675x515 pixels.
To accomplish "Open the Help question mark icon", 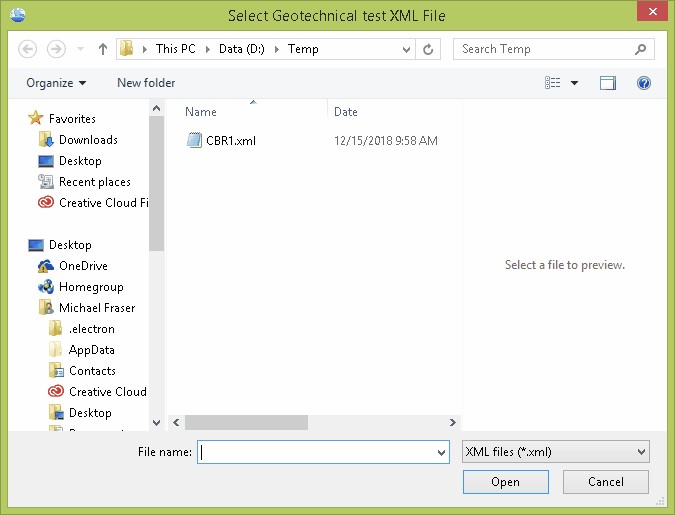I will pos(644,83).
